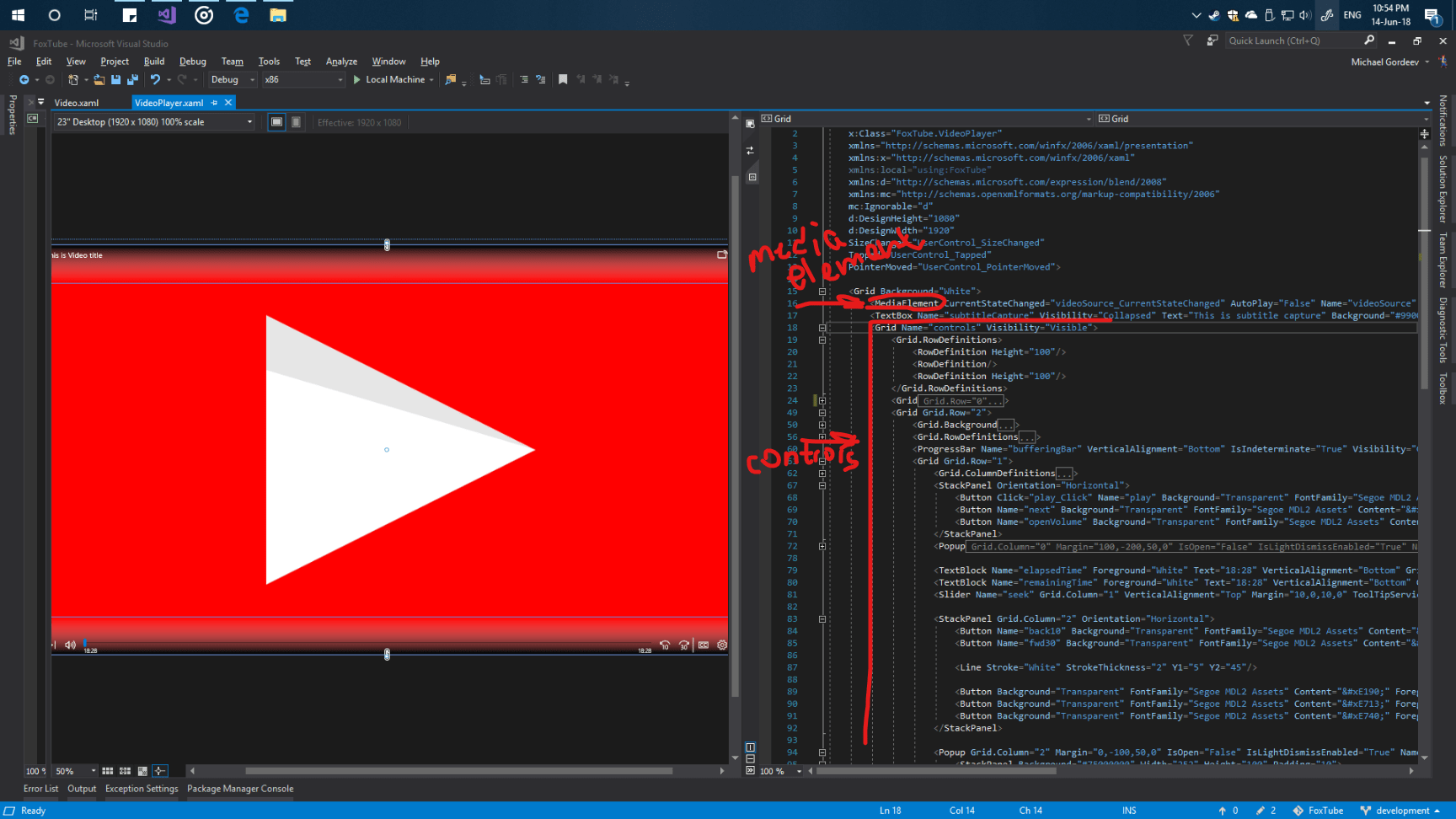This screenshot has width=1456, height=819.
Task: Open the Toolbox side tab
Action: [1443, 388]
